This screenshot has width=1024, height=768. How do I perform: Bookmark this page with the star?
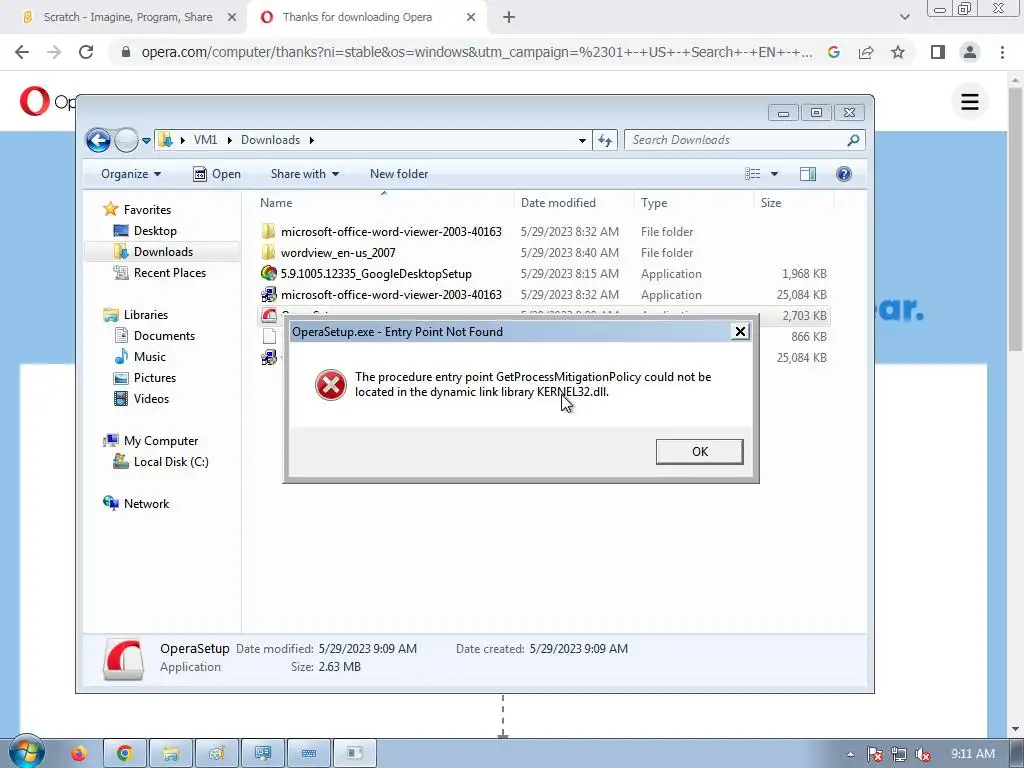coord(898,52)
